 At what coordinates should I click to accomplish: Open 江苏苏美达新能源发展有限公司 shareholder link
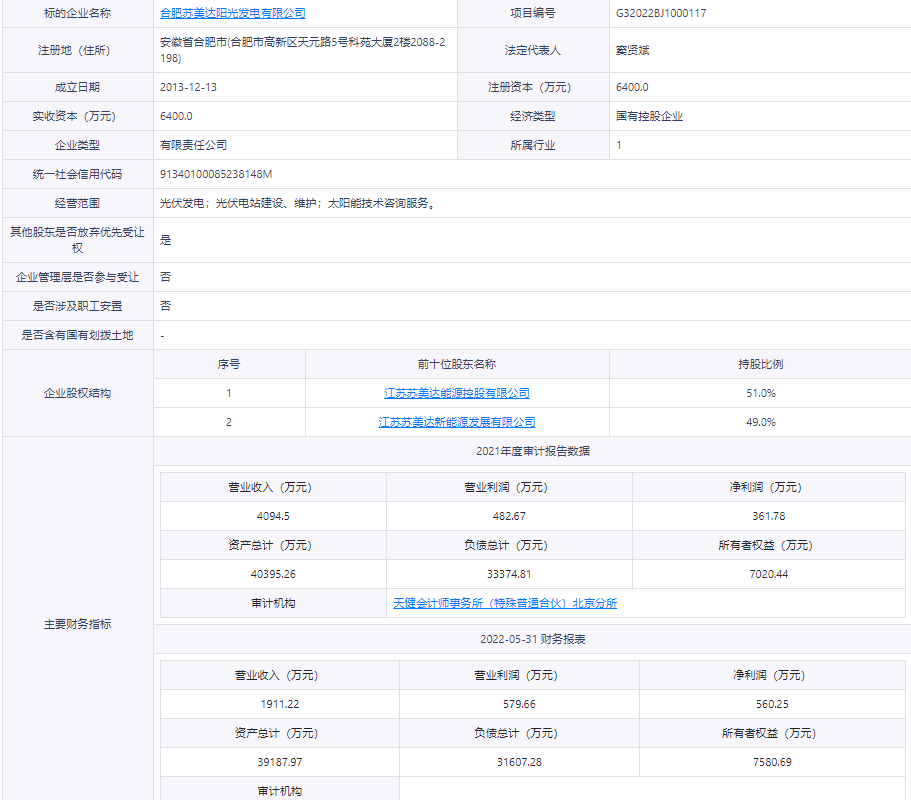[457, 422]
